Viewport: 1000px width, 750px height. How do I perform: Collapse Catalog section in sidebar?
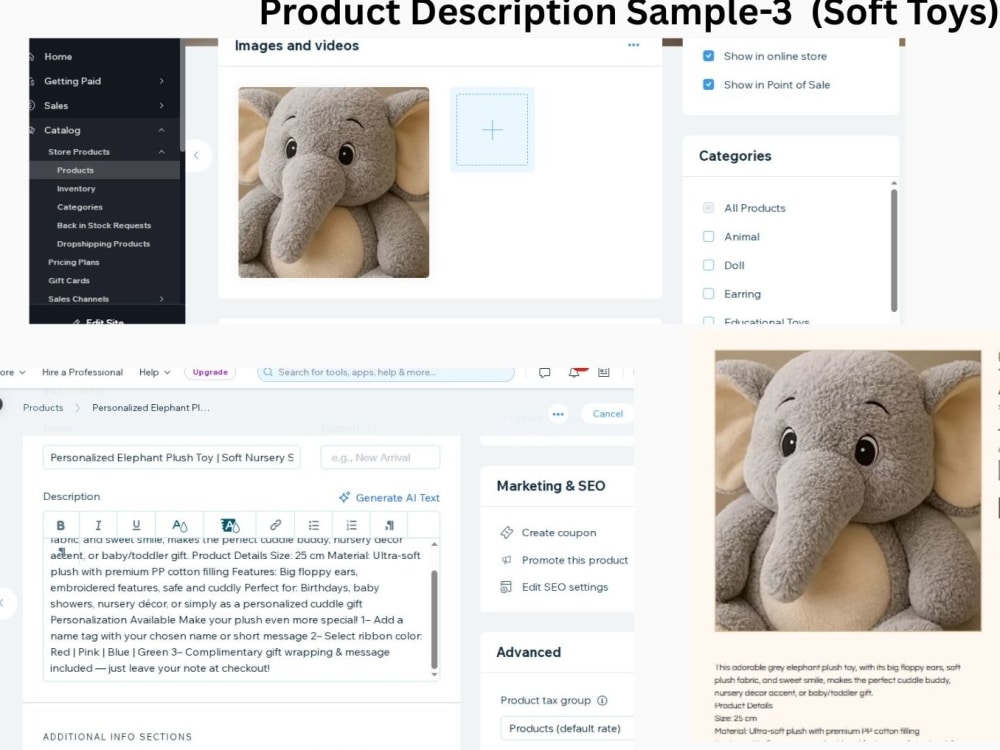[161, 130]
